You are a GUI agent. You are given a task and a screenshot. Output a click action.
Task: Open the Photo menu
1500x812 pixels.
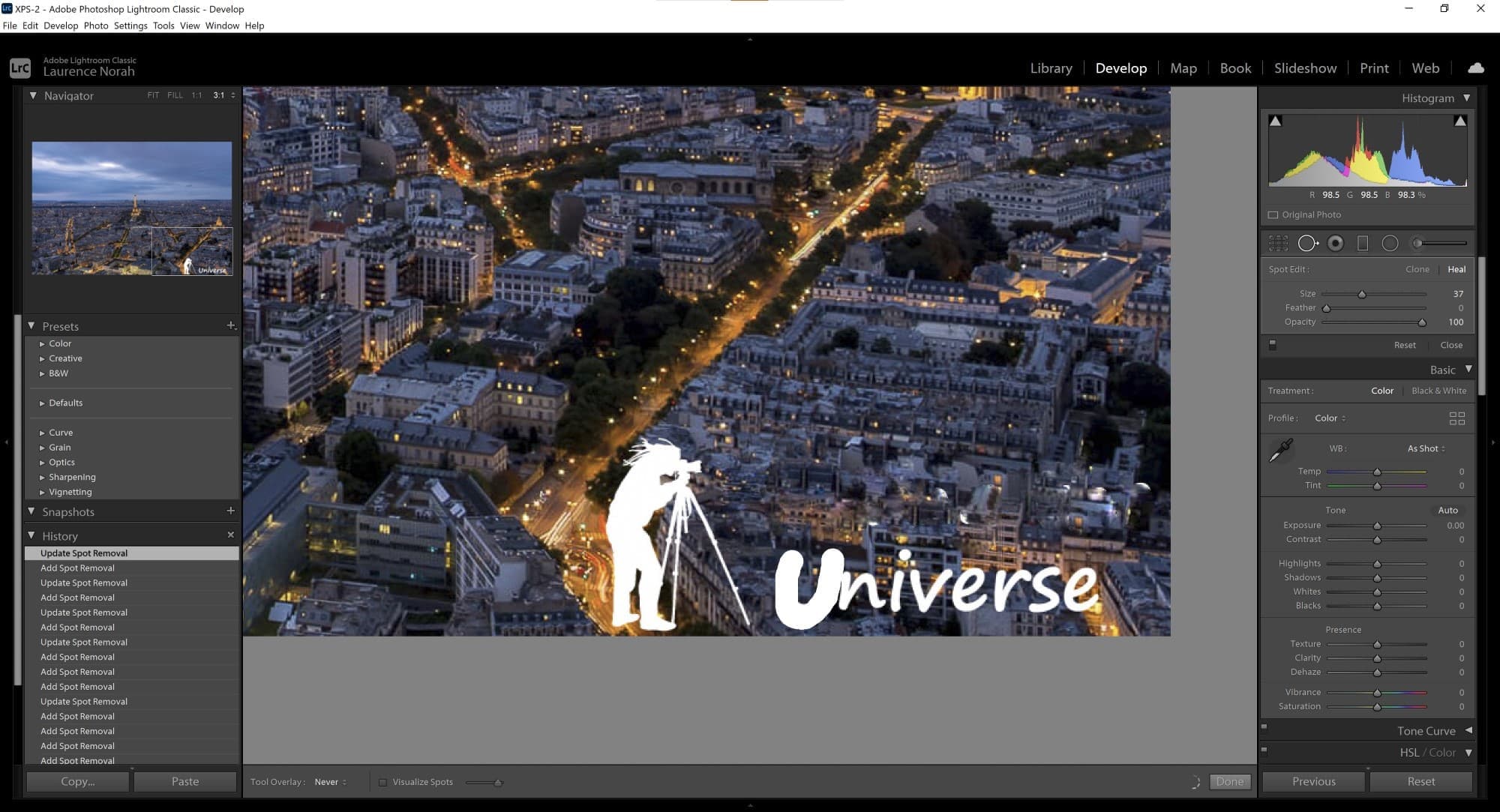pos(95,25)
